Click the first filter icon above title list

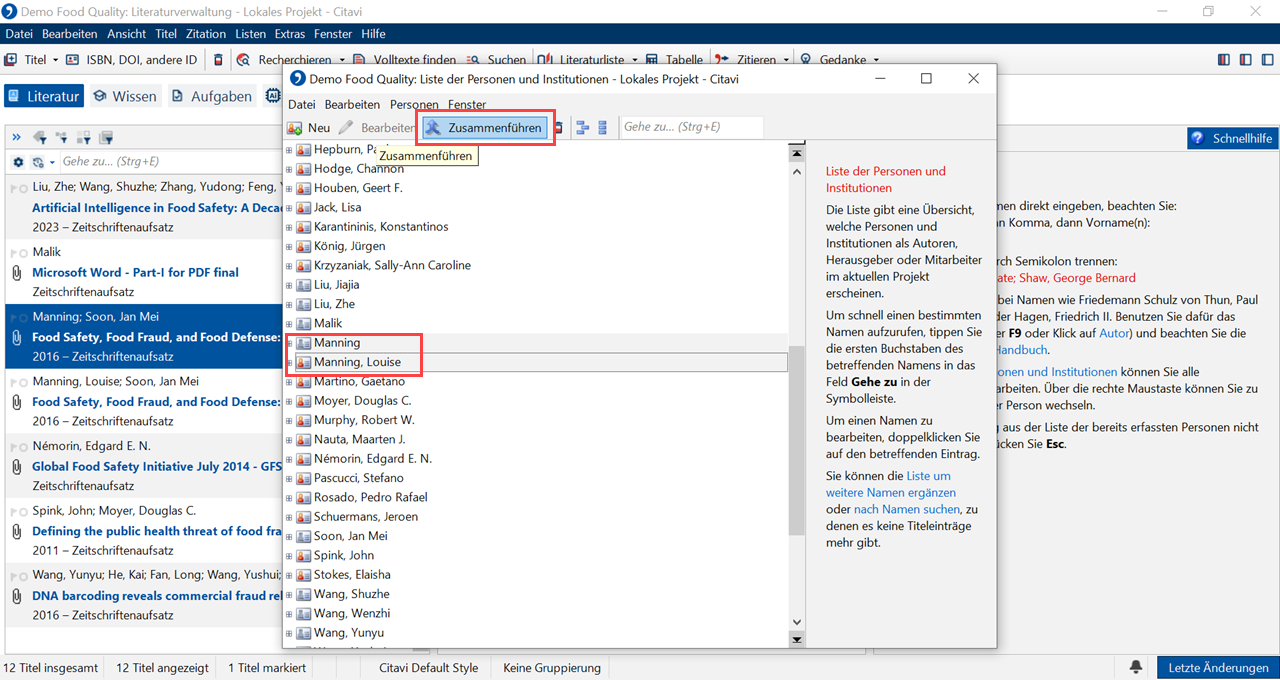click(x=40, y=137)
